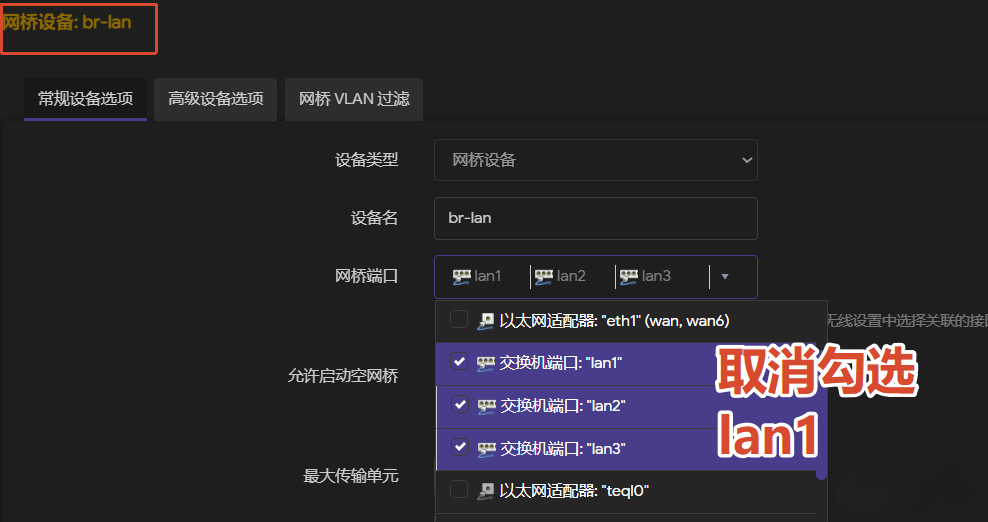Uncheck the lan2 switch port checkbox
Viewport: 988px width, 522px height.
point(459,405)
